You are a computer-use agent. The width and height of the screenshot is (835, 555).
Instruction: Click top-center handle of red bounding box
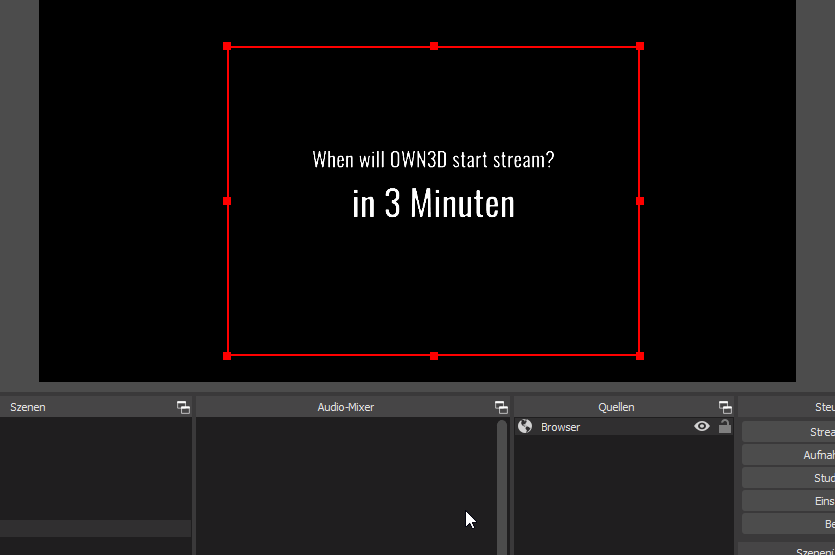click(434, 46)
